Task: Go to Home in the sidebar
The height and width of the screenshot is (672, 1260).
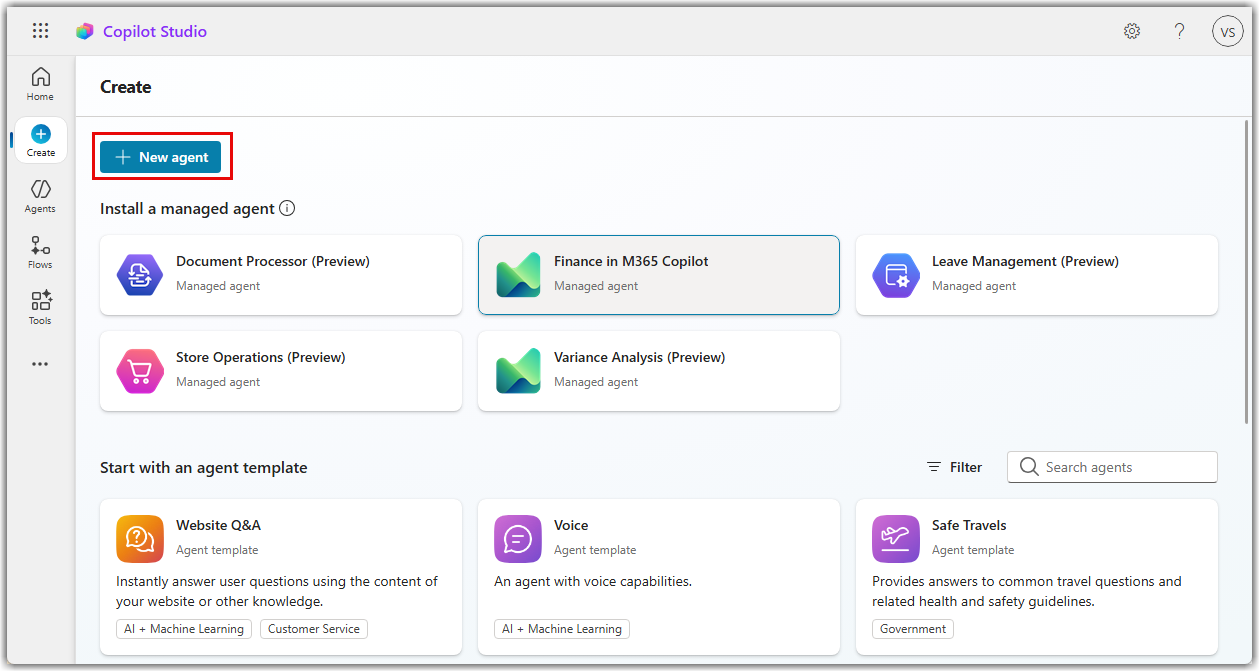Action: pyautogui.click(x=40, y=84)
